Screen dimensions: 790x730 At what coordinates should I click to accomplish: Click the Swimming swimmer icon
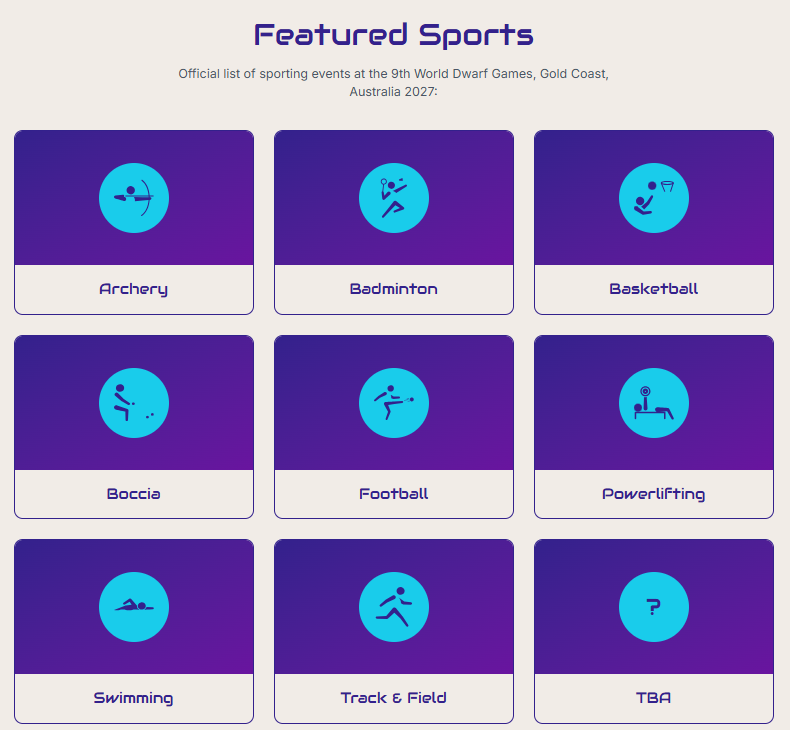(134, 607)
